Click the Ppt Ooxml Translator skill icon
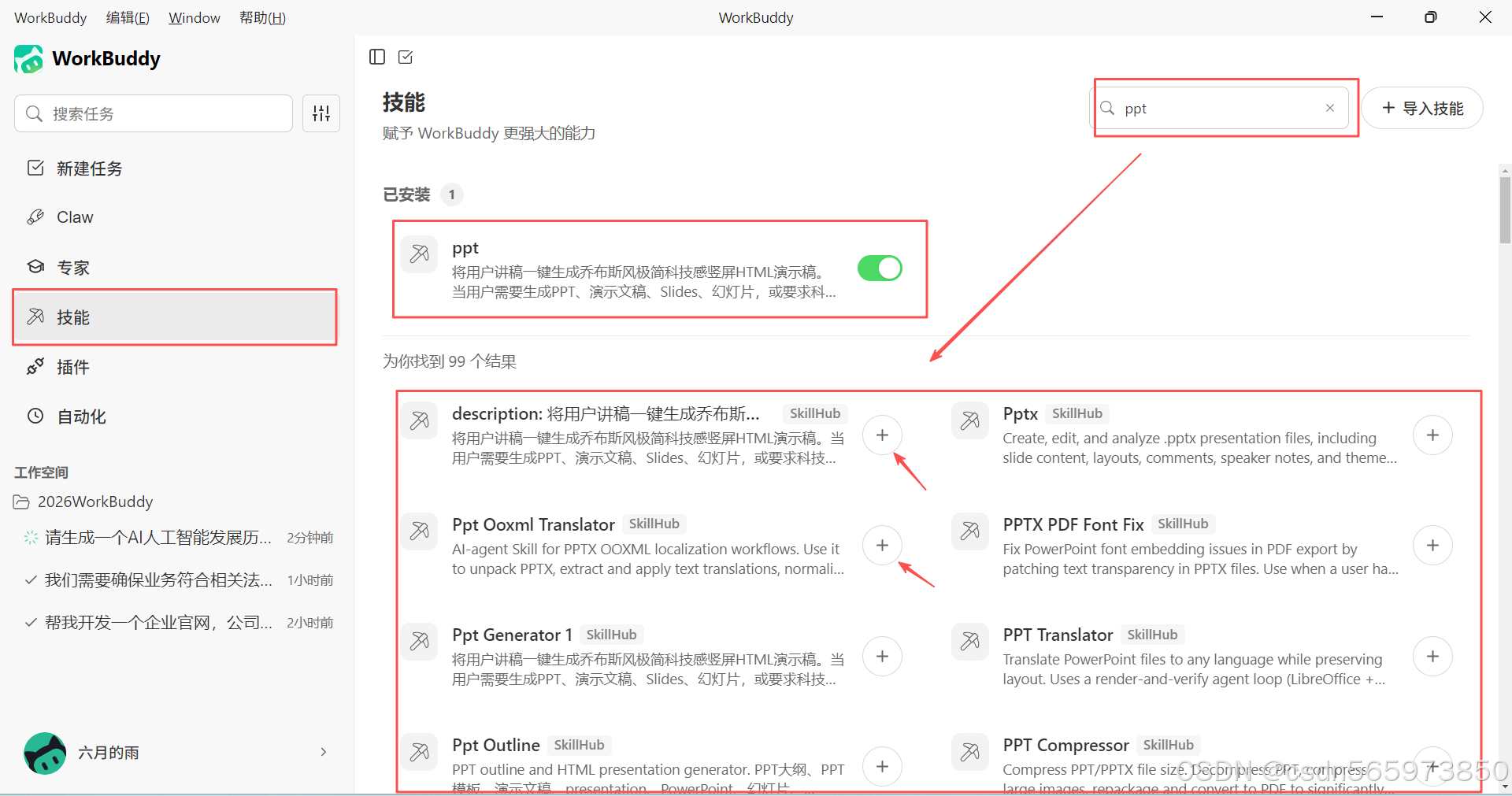 419,531
